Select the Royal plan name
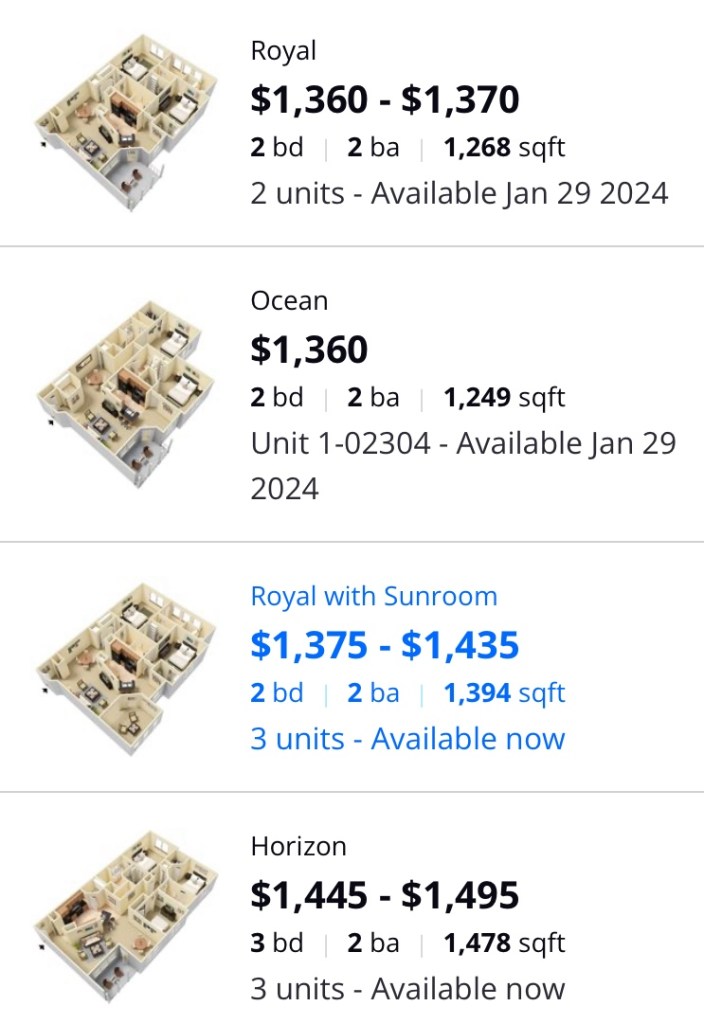 coord(283,51)
